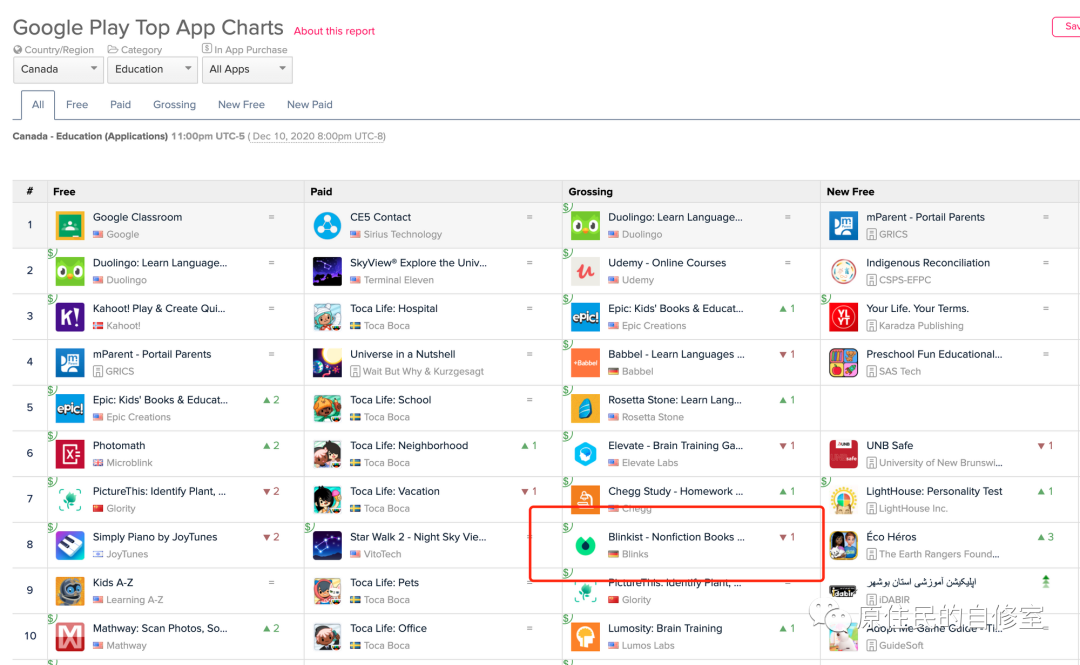
Task: Switch to the Grossing tab
Action: click(174, 105)
